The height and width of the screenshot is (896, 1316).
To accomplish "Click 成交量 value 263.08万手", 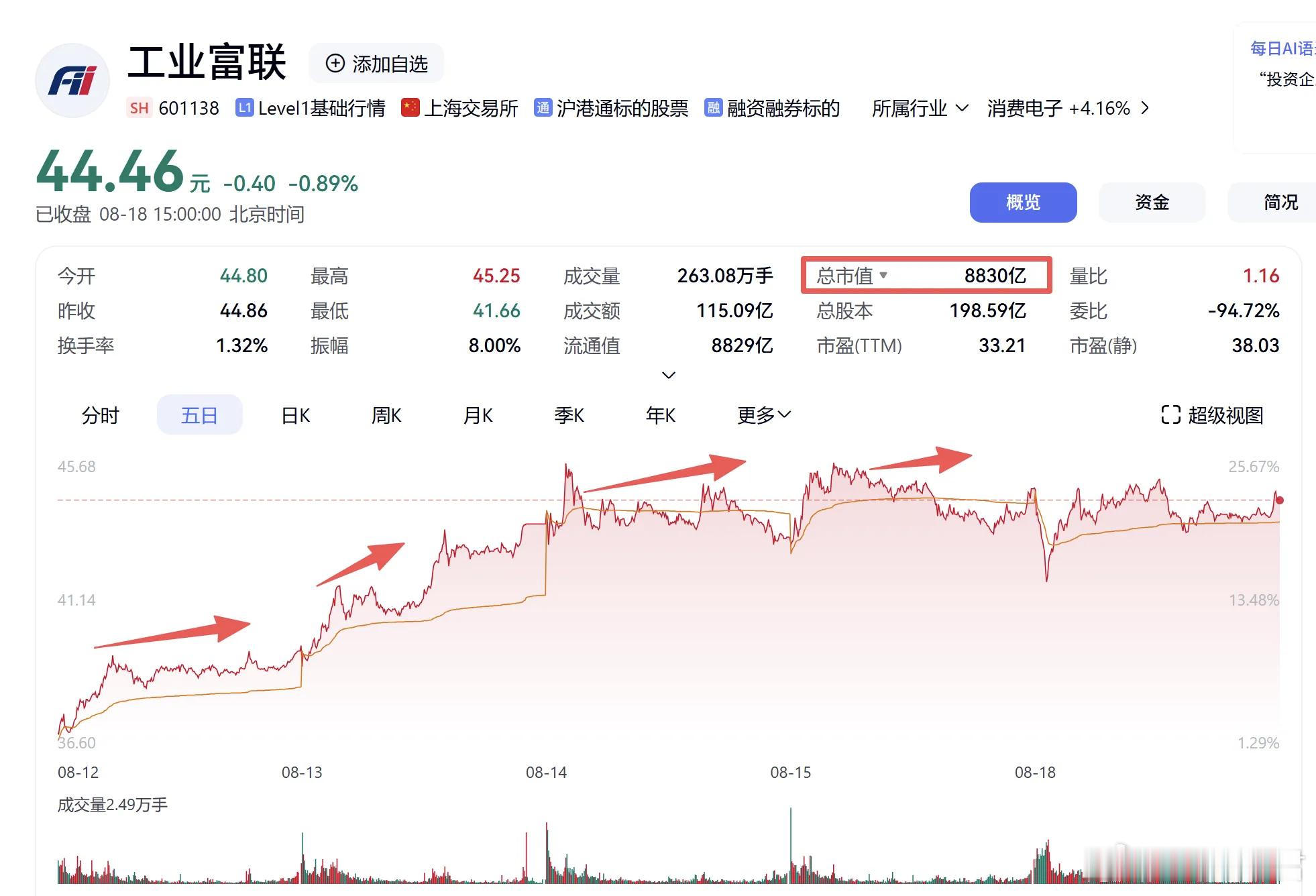I will click(725, 276).
